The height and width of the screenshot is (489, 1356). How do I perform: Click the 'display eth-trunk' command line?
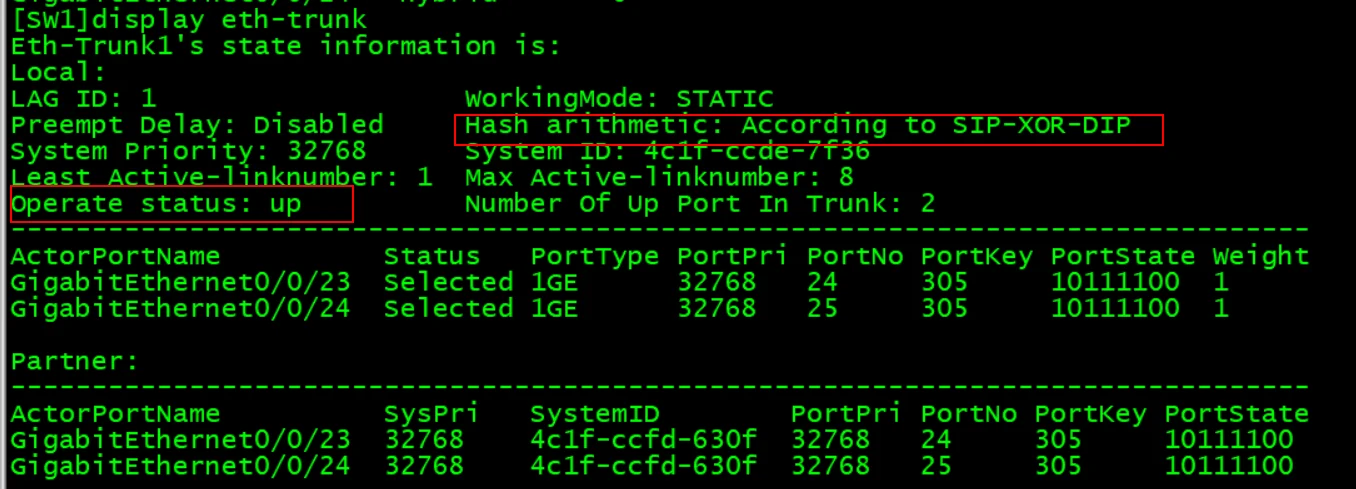[188, 20]
